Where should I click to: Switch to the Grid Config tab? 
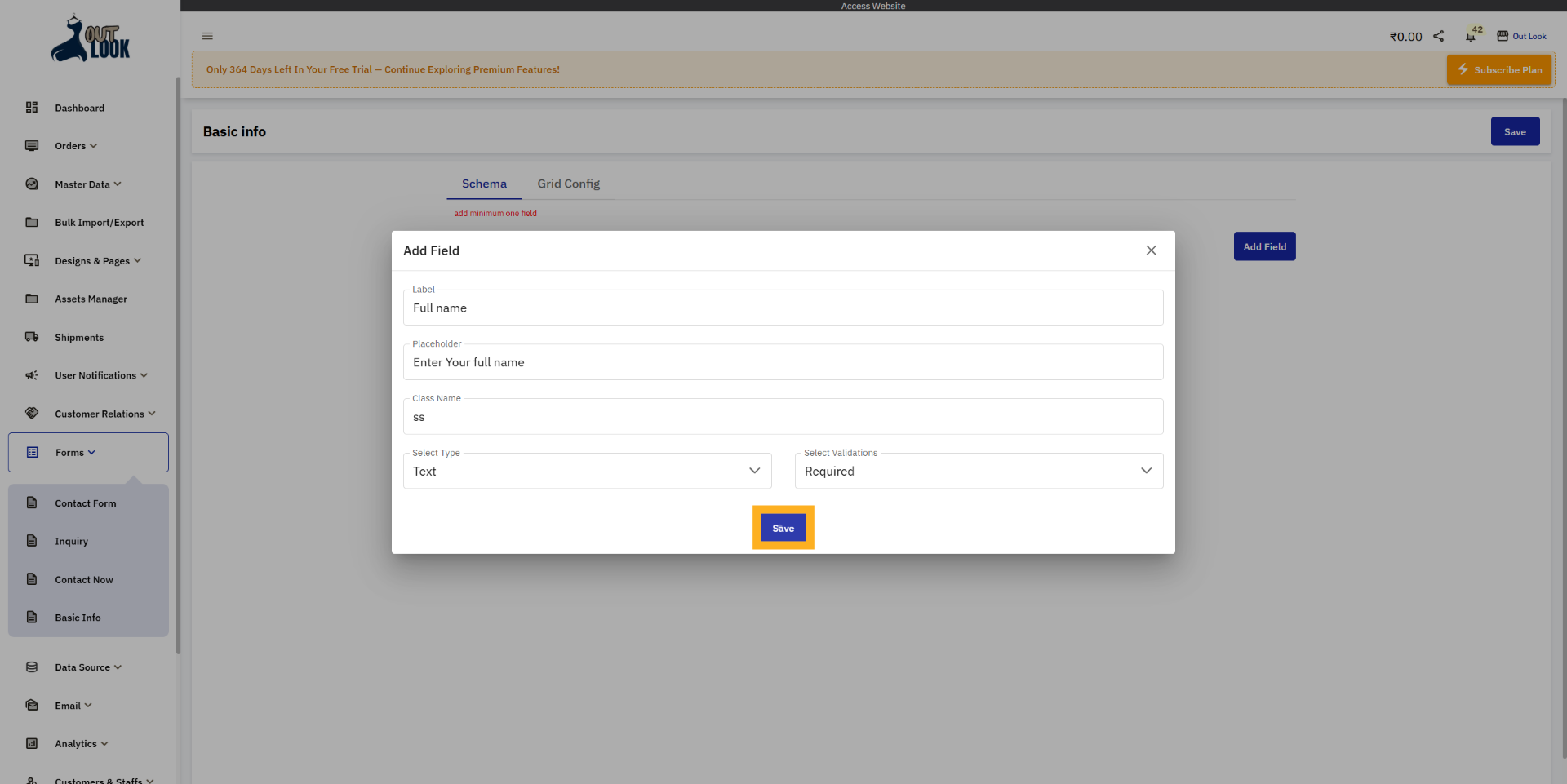(x=568, y=184)
